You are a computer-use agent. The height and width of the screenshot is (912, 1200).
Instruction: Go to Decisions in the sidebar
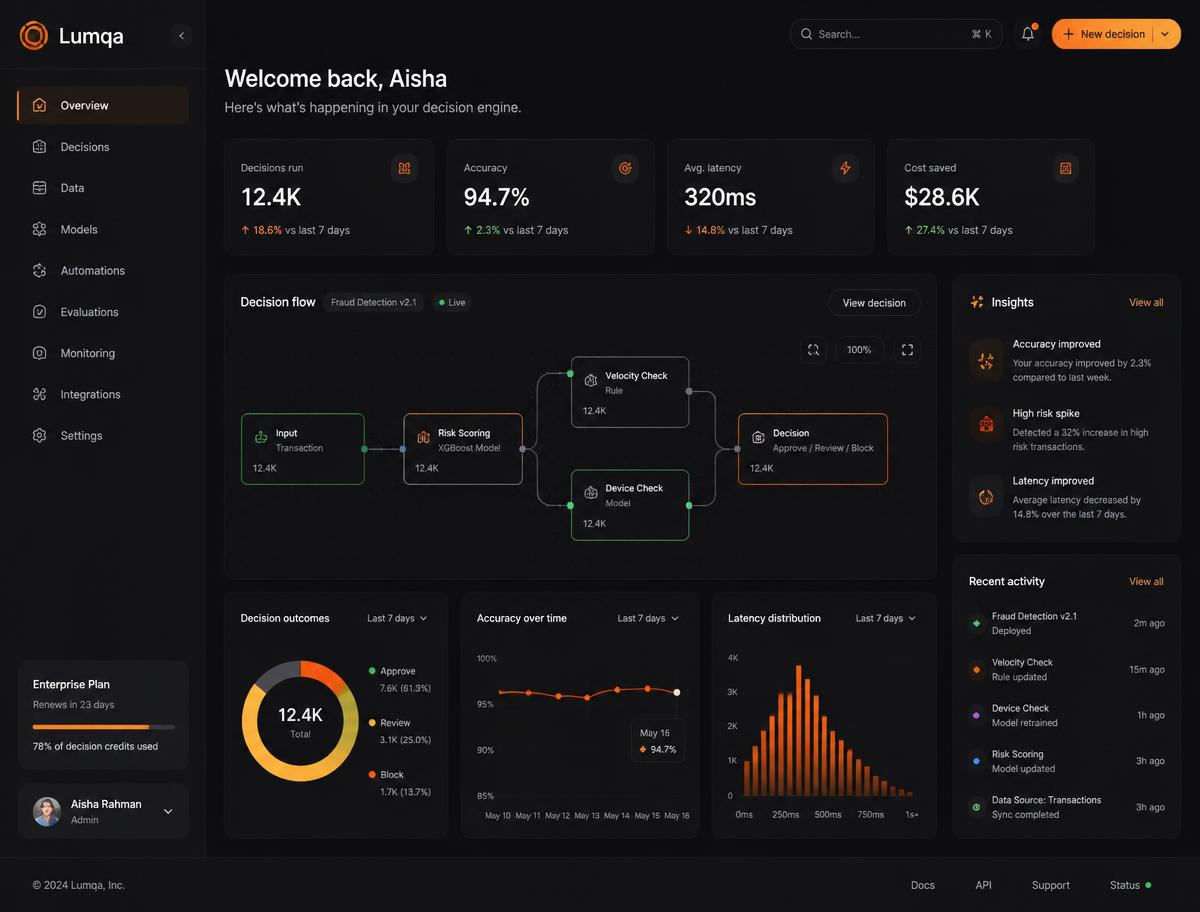point(103,147)
